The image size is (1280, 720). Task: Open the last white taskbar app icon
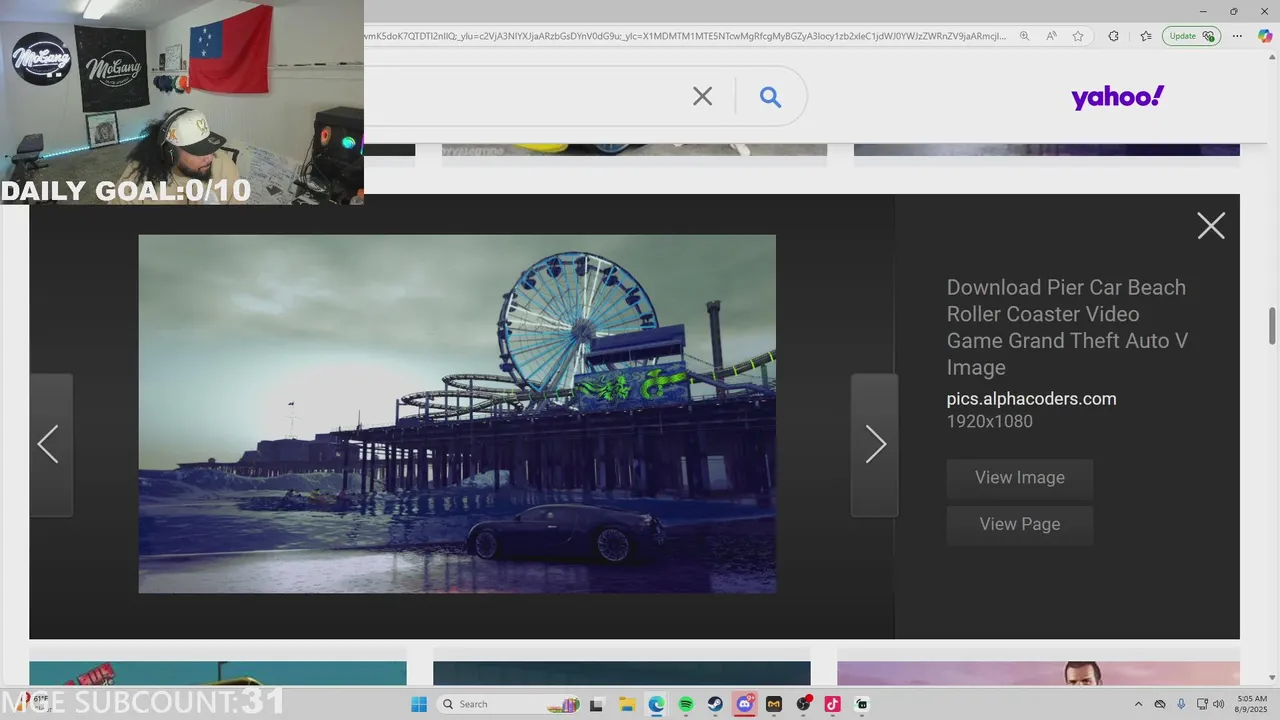(862, 704)
